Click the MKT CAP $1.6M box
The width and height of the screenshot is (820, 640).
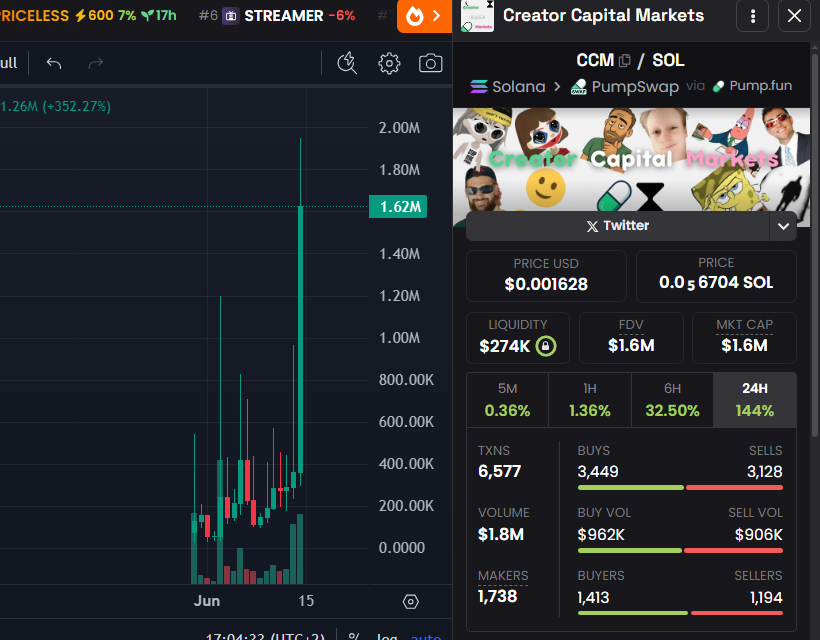[x=744, y=338]
